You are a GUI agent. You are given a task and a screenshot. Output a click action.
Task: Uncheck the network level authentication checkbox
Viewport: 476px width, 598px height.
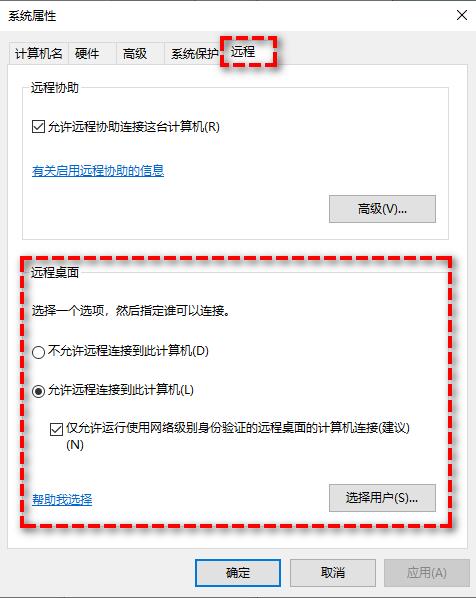(56, 429)
